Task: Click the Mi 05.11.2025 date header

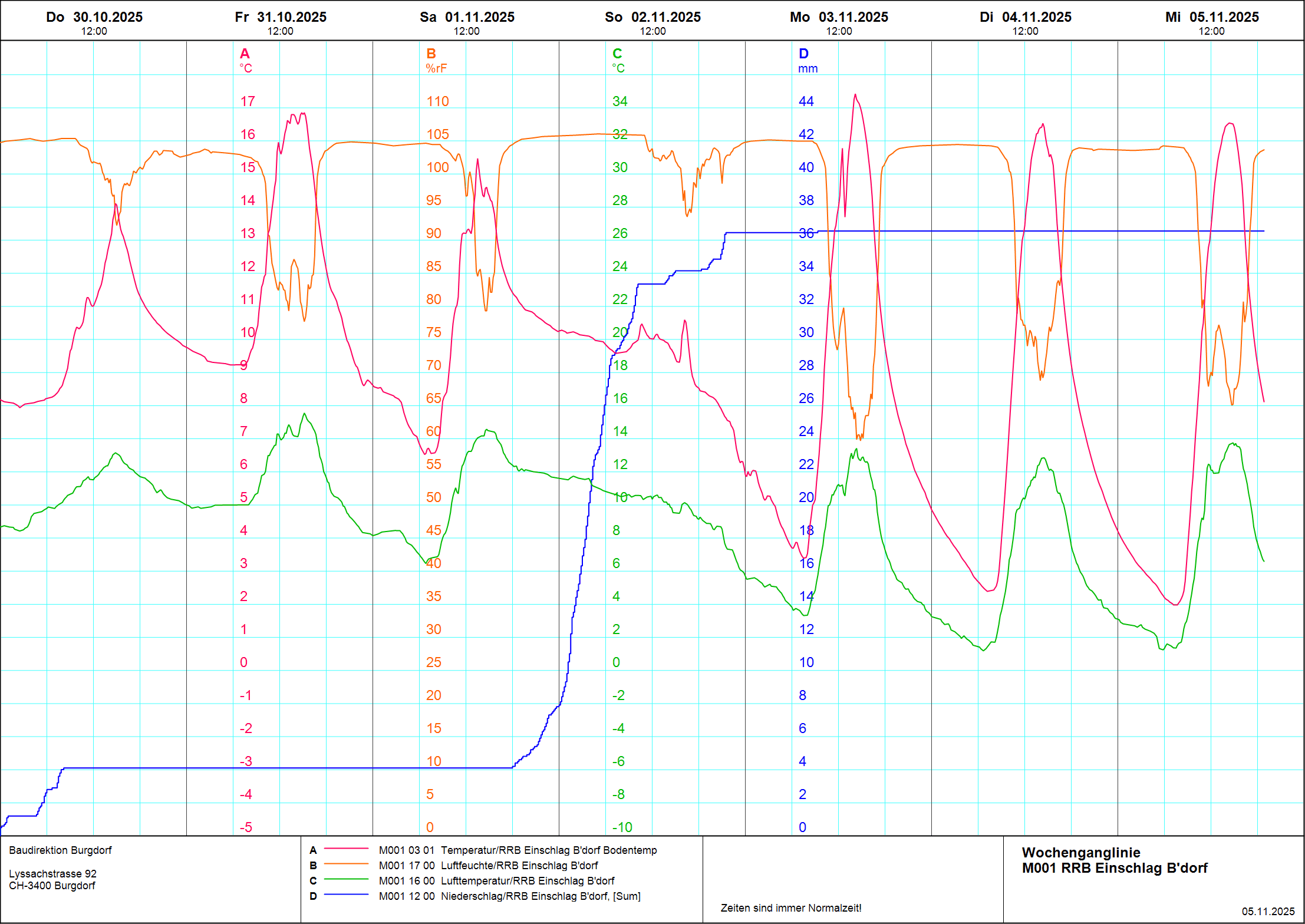Action: coord(1211,18)
